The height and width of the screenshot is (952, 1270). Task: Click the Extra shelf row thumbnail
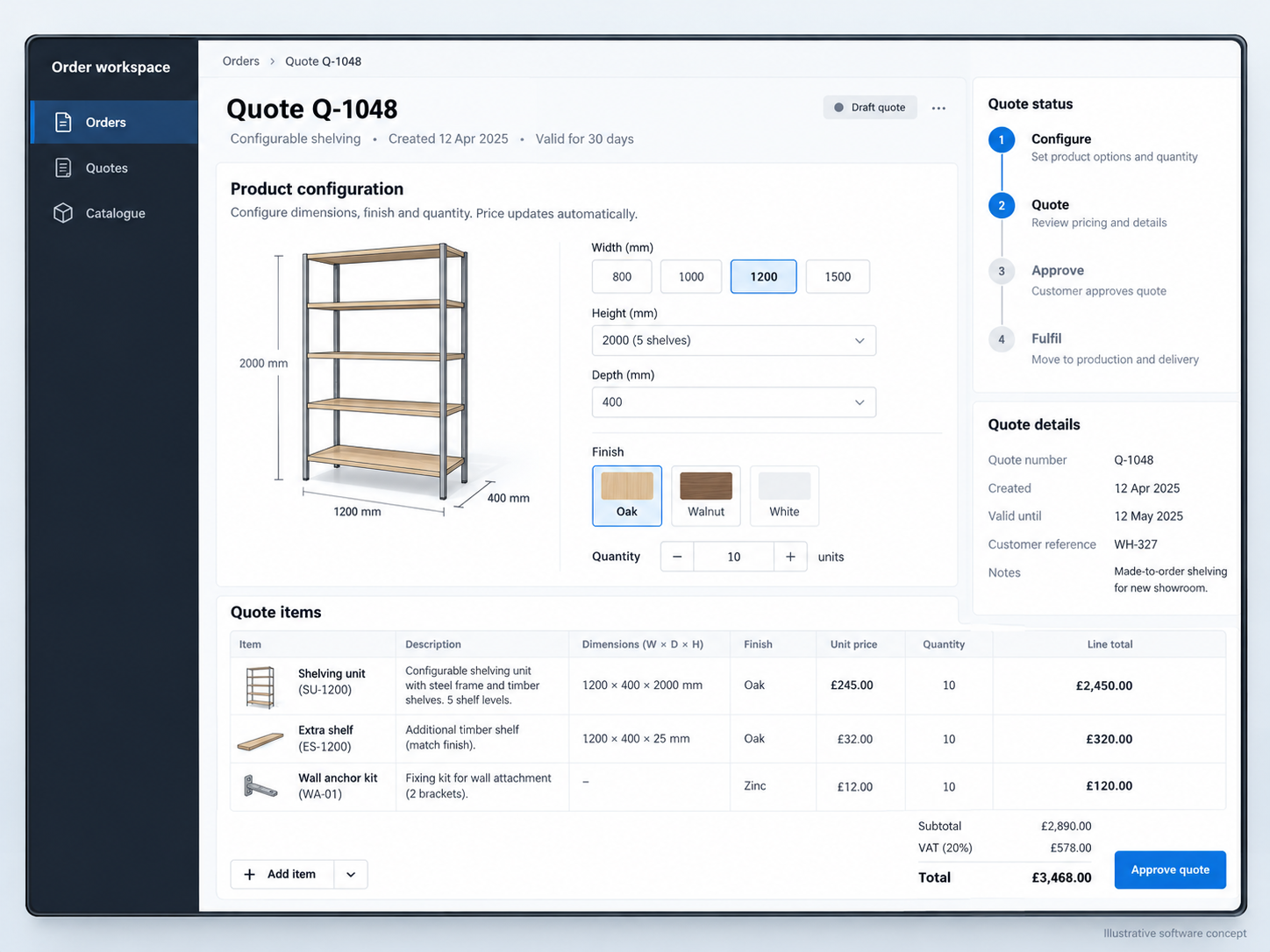coord(260,741)
